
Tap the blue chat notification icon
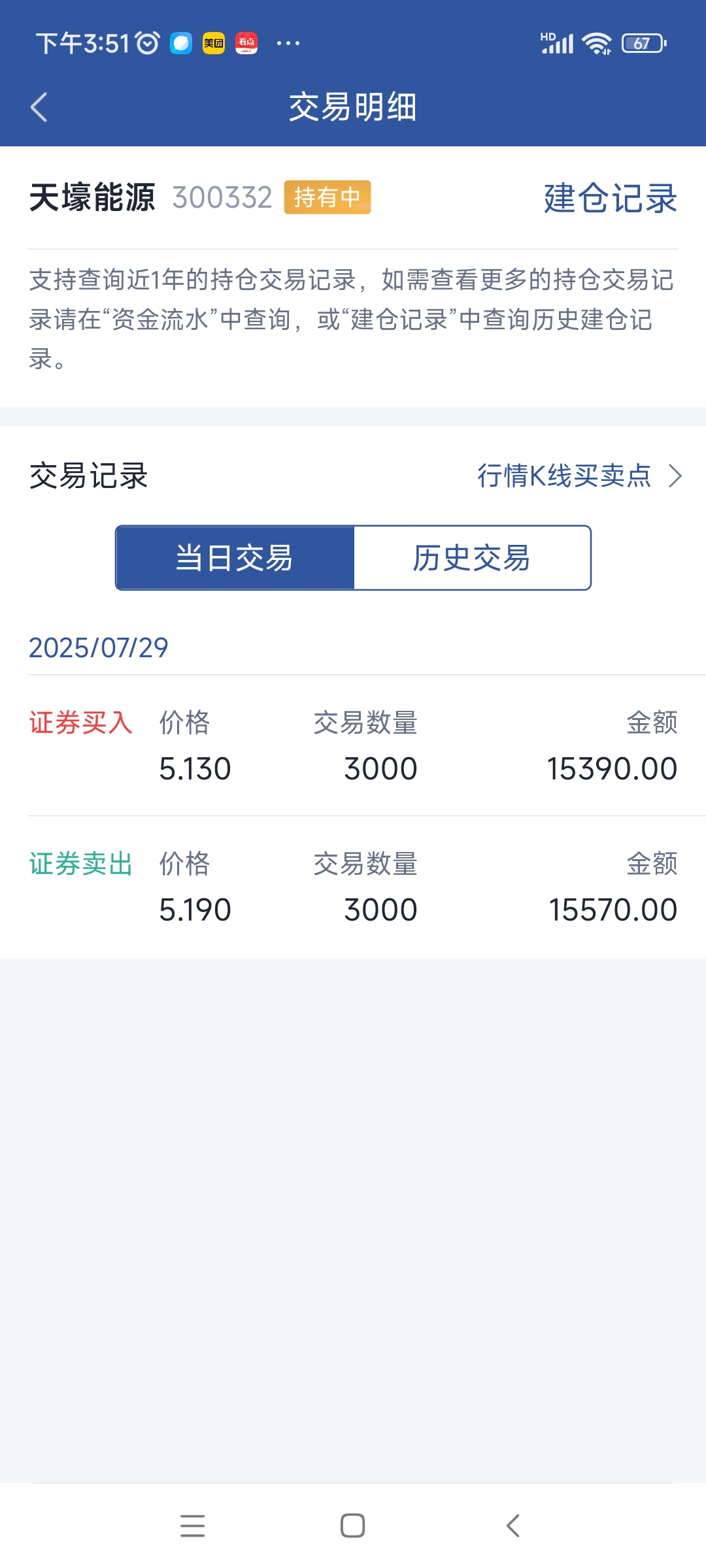coord(181,43)
